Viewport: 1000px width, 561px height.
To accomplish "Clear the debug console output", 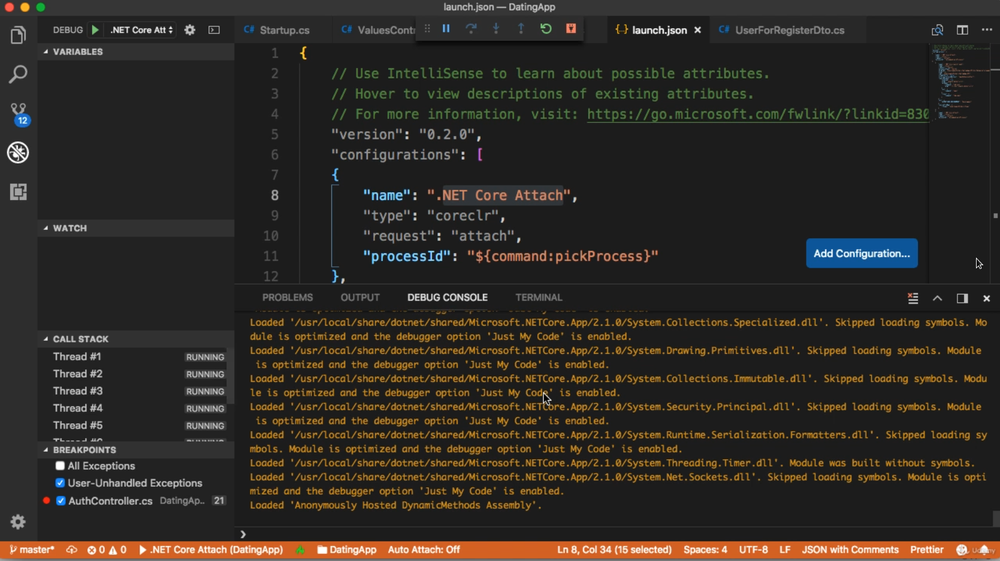I will tap(913, 298).
